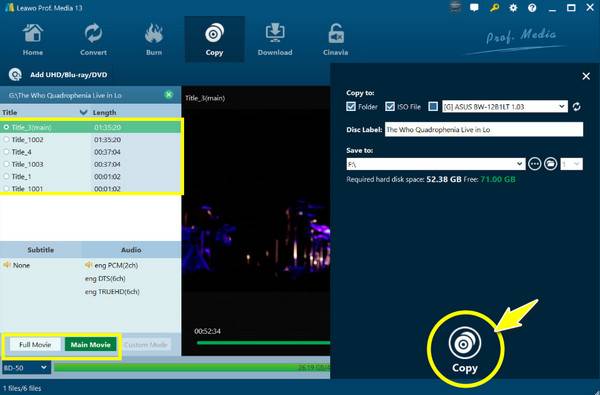Enable the disc drive copy checkbox
Image resolution: width=600 pixels, height=395 pixels.
click(x=433, y=106)
